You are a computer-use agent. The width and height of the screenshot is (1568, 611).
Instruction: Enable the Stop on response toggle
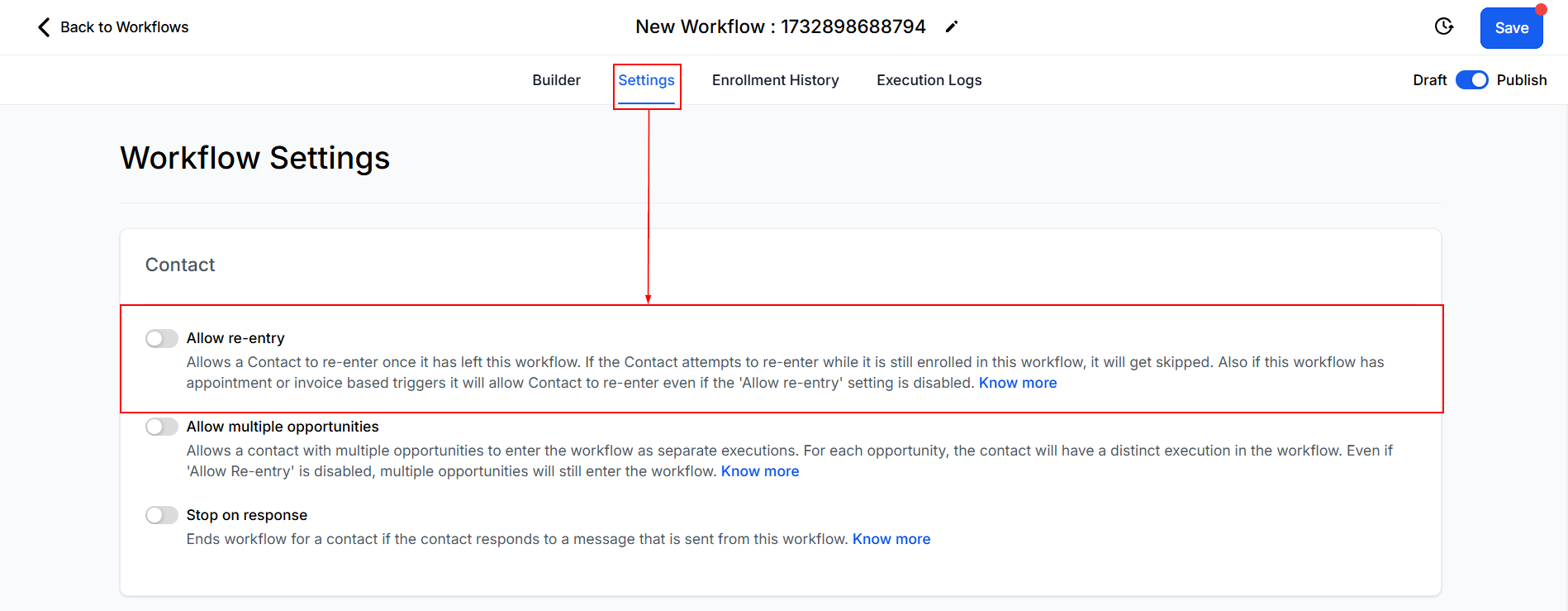pyautogui.click(x=162, y=516)
